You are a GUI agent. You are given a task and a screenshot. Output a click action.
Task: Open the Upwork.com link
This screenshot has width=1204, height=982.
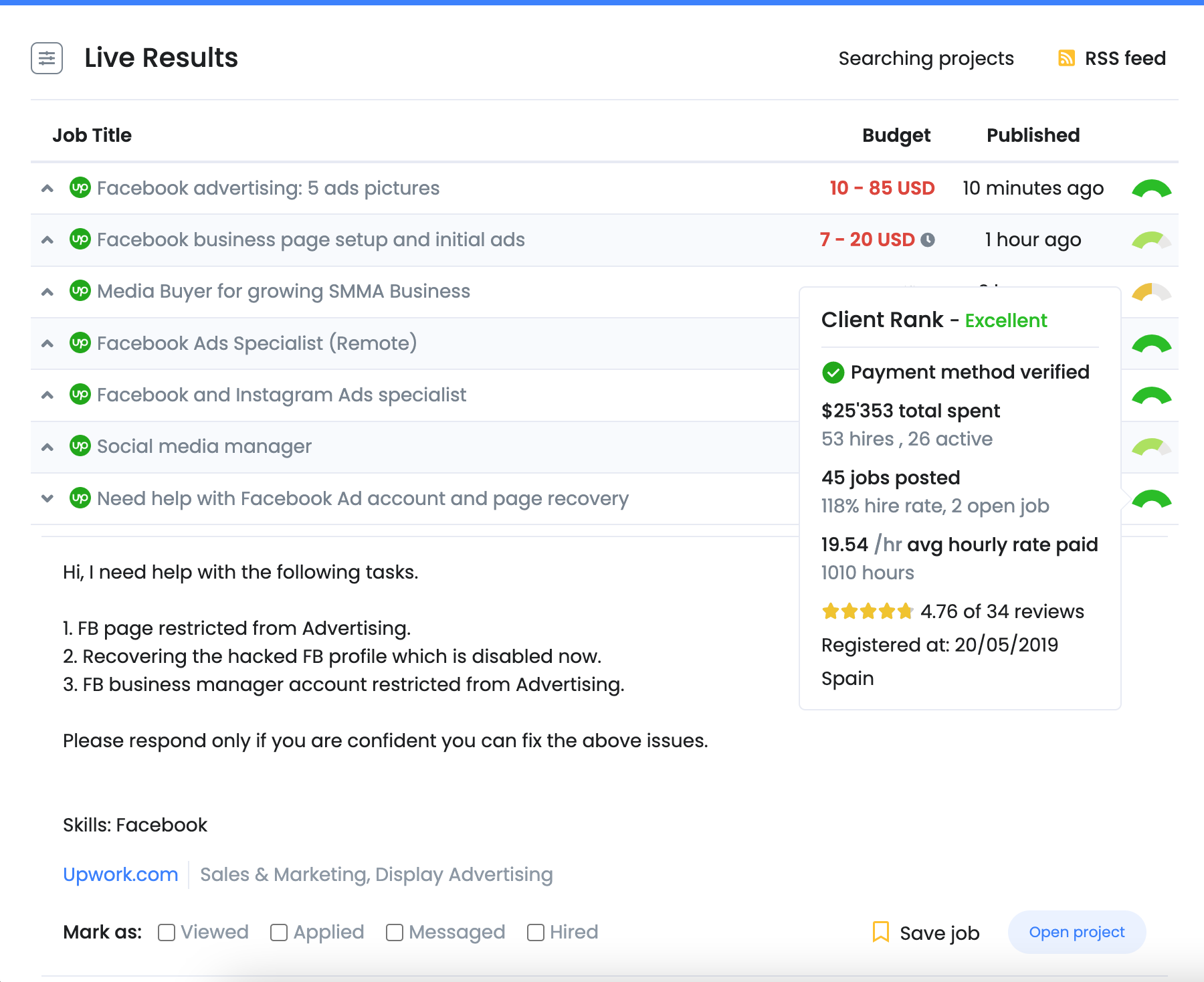(120, 874)
